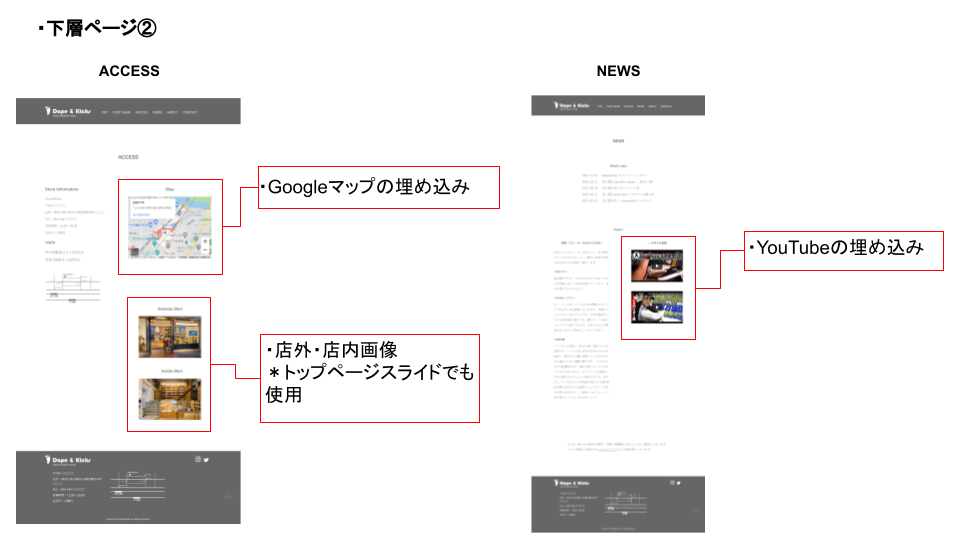
Task: Open Twitter icon in NEWS page footer
Action: (678, 483)
